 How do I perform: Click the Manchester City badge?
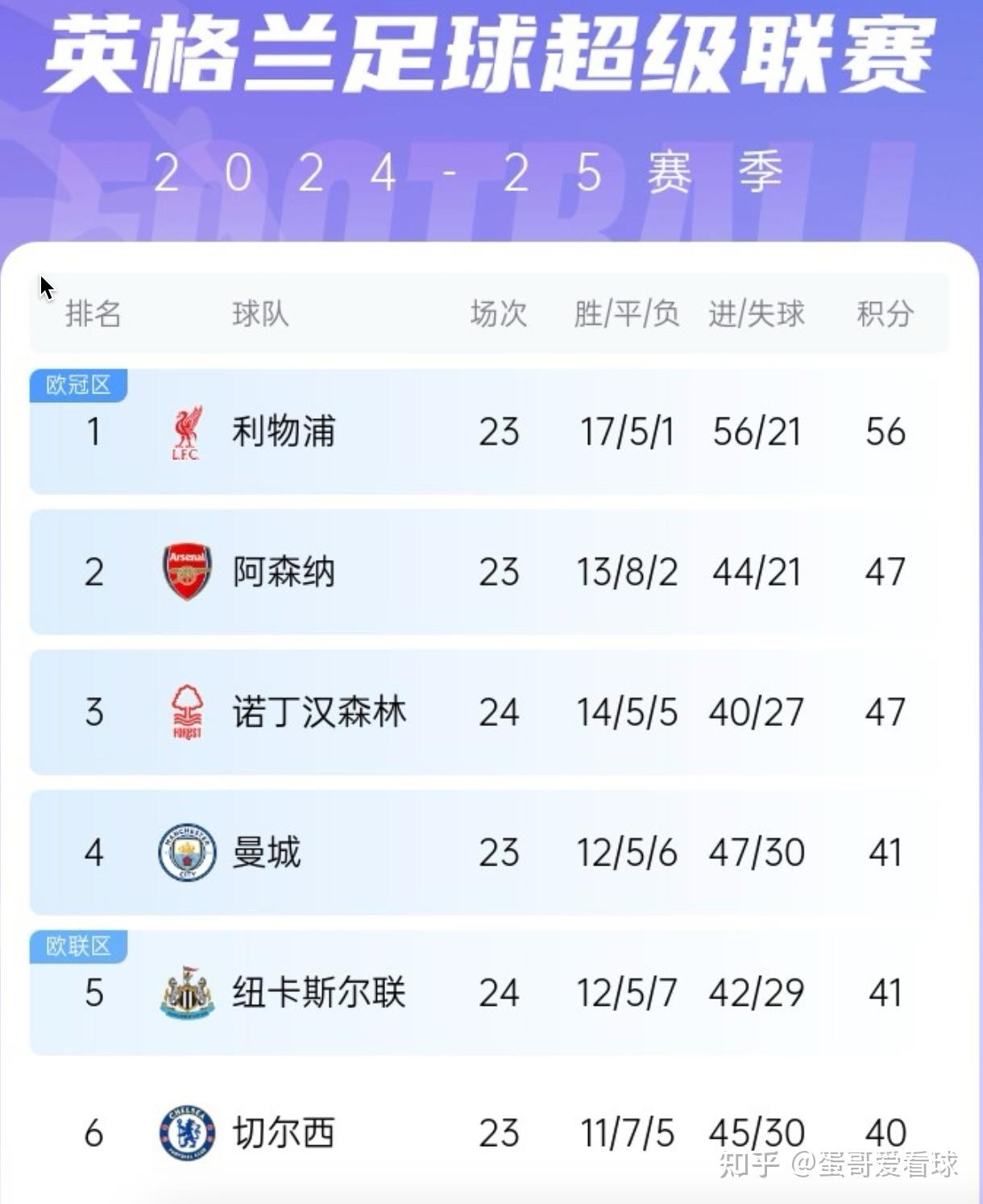click(x=187, y=852)
